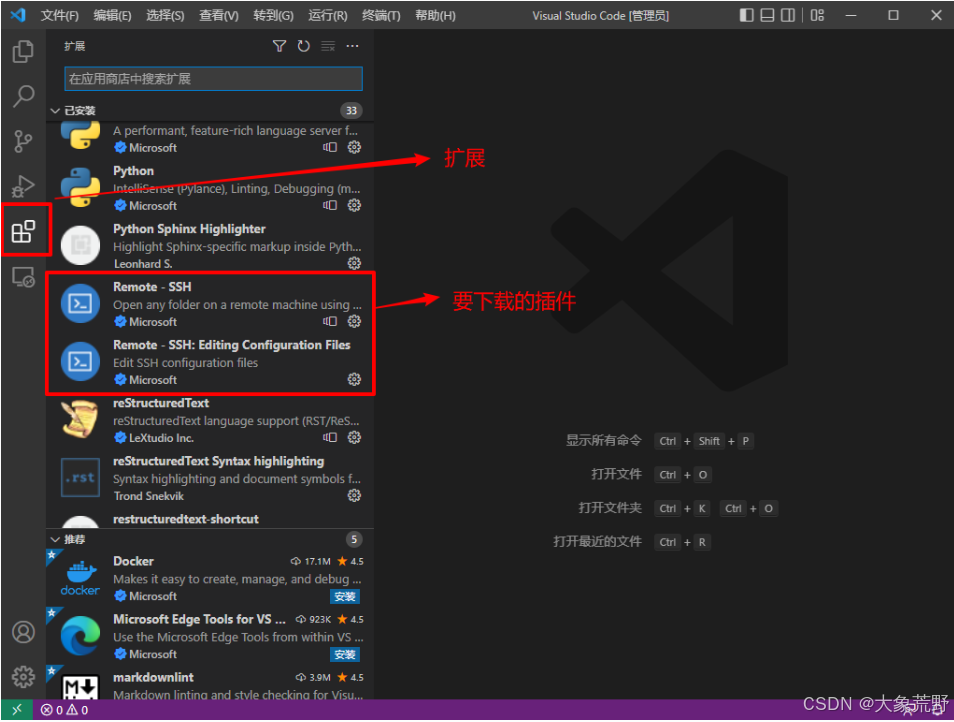Screen dimensions: 954x722
Task: Select the Remote - SSH extension entry
Action: click(210, 304)
